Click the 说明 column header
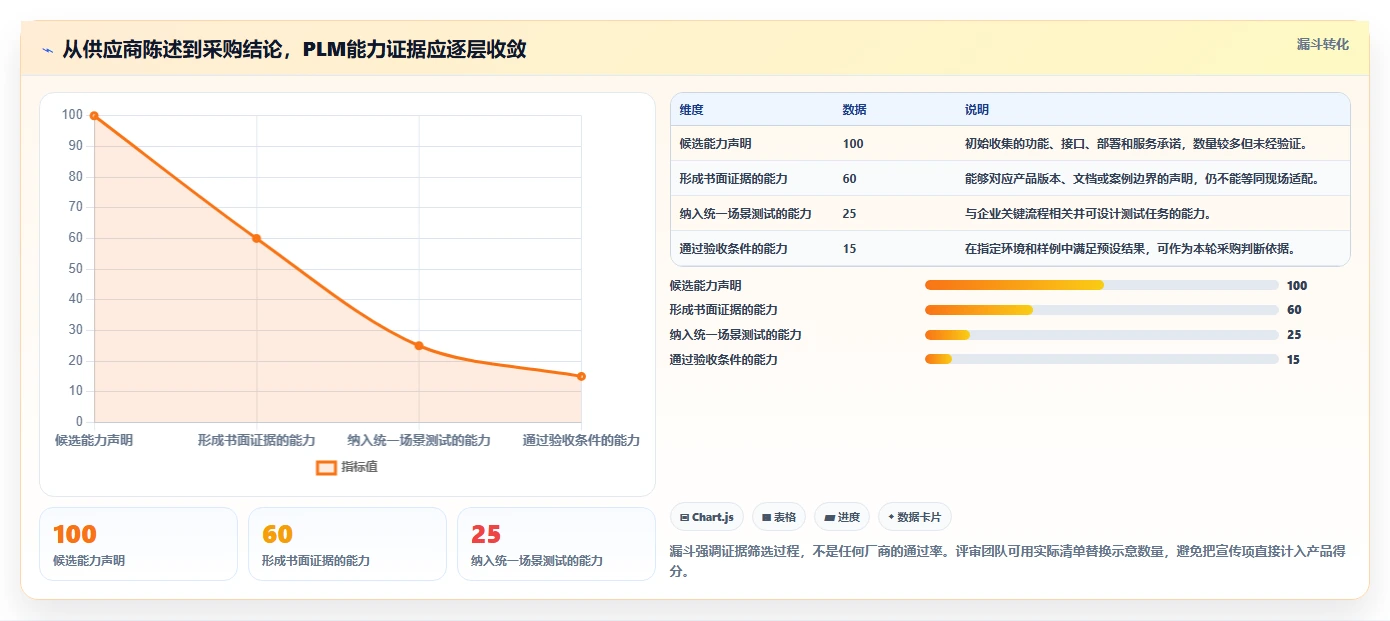 coord(976,110)
